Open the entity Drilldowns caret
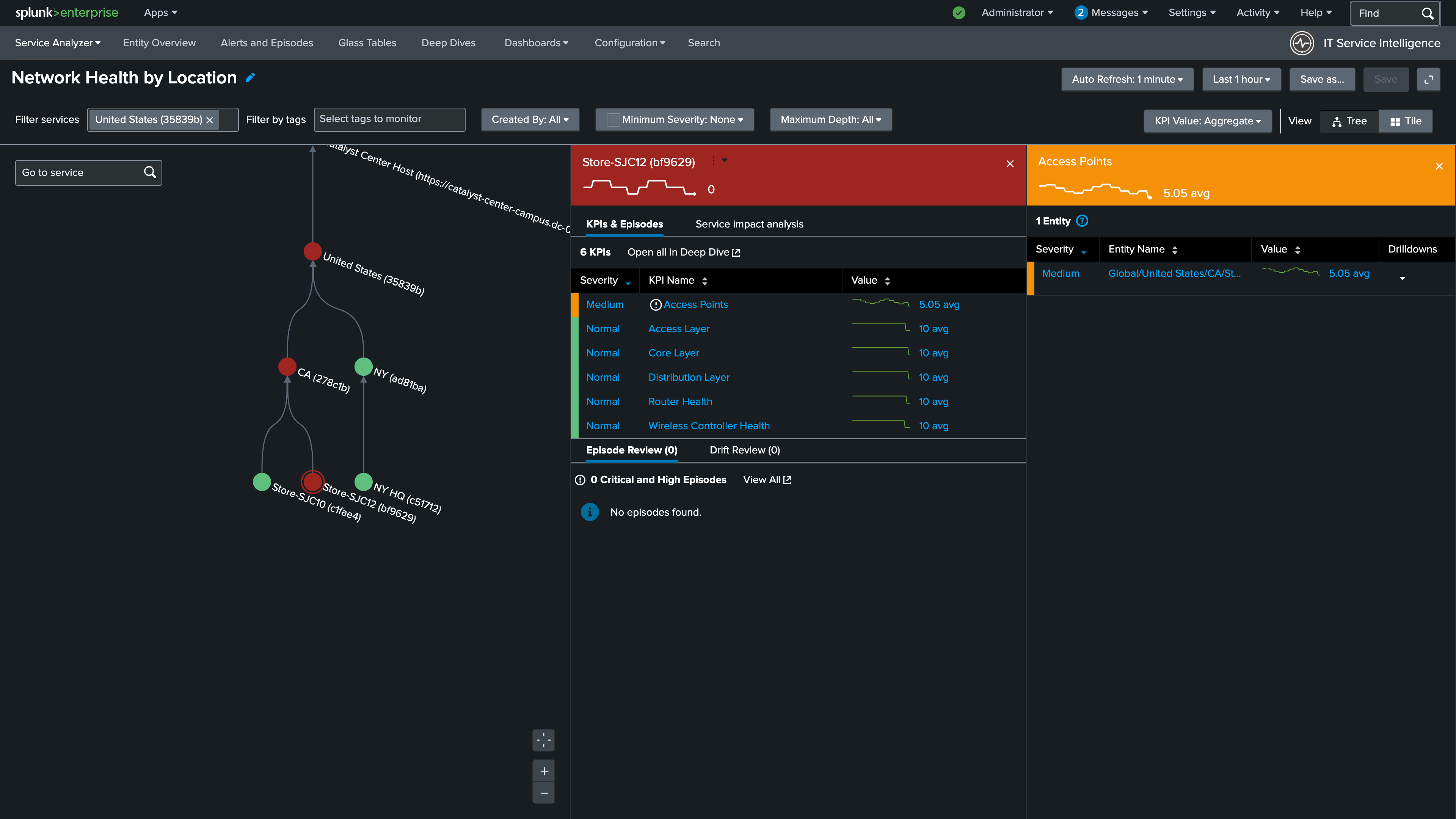The image size is (1456, 819). [1402, 278]
